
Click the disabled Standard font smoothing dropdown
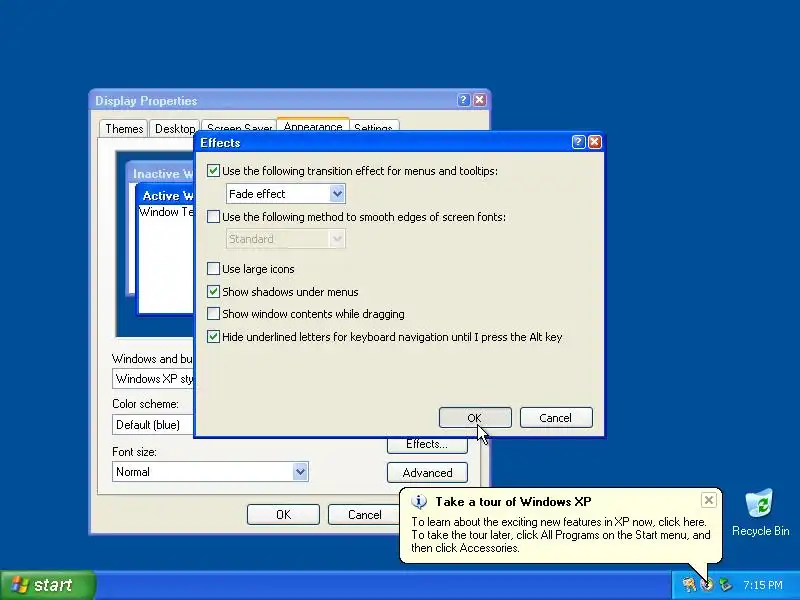[286, 239]
